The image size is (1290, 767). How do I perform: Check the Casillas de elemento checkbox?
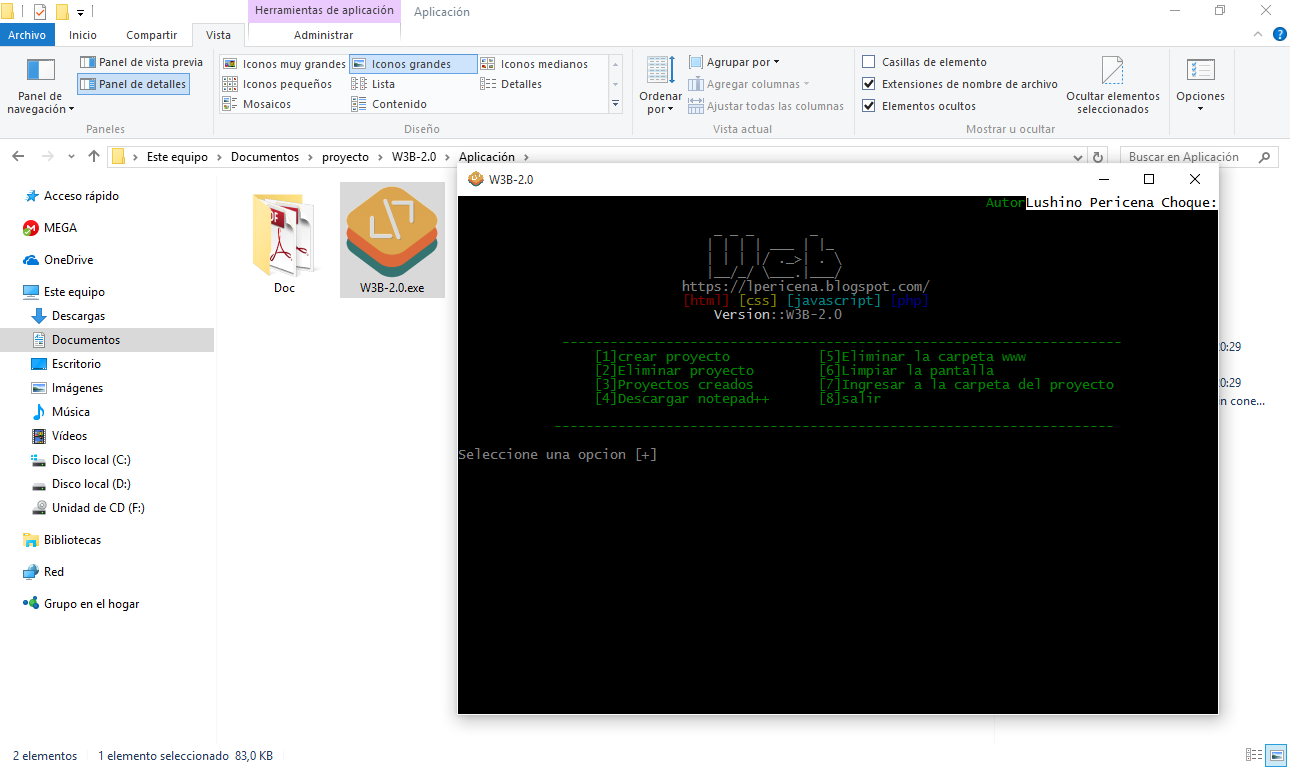(868, 61)
